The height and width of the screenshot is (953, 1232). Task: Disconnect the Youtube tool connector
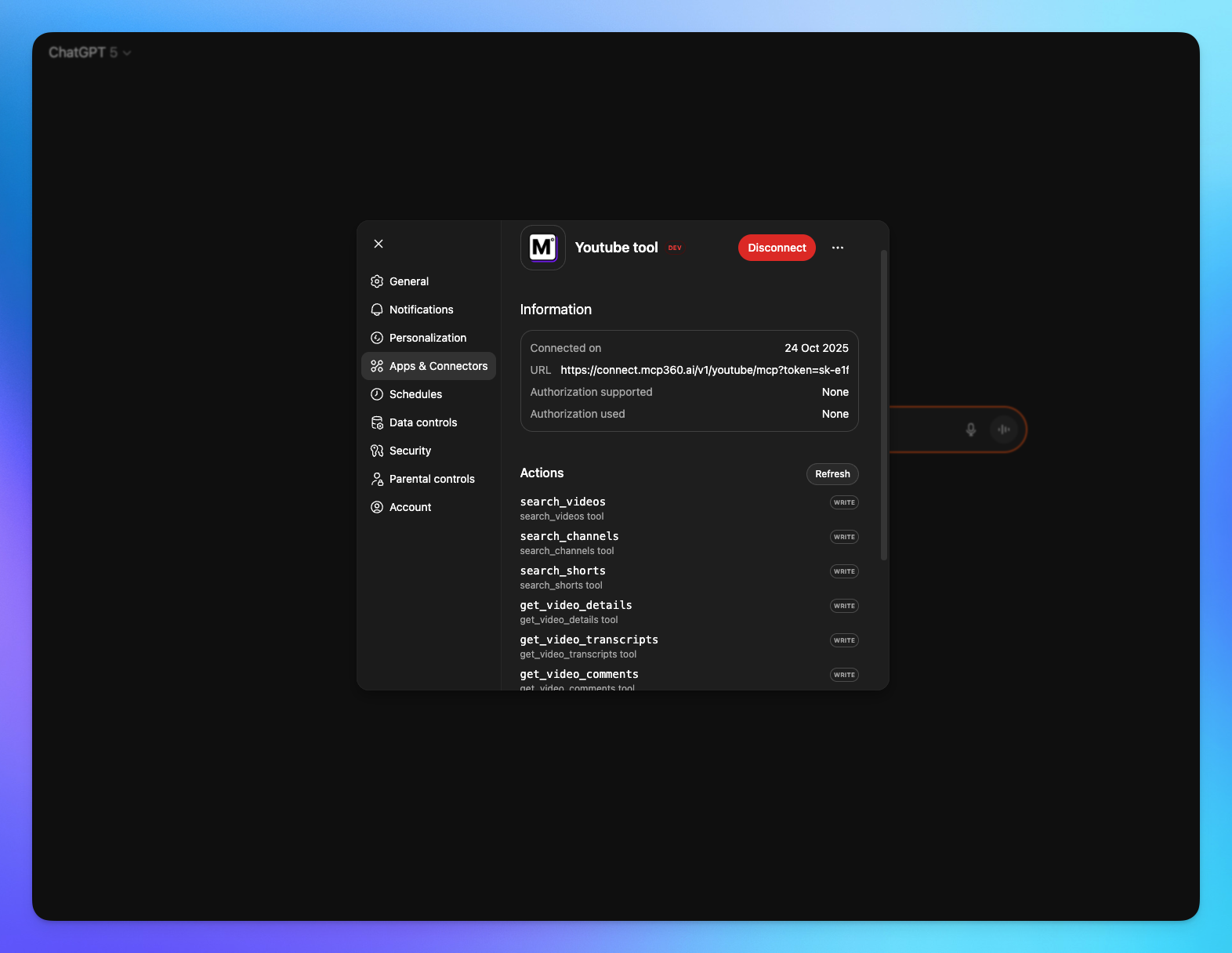tap(776, 248)
